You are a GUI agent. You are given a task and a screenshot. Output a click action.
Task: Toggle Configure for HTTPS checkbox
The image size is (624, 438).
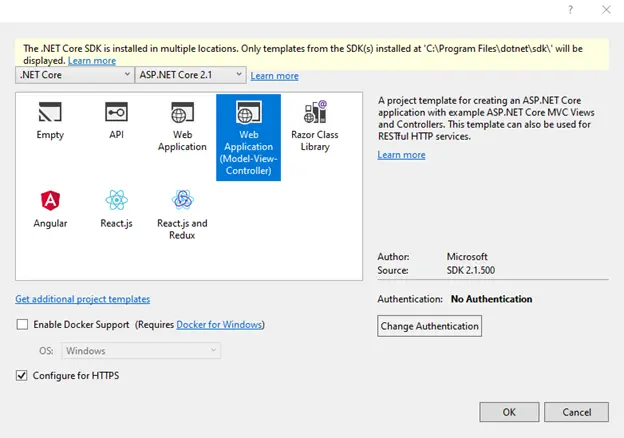[x=22, y=376]
